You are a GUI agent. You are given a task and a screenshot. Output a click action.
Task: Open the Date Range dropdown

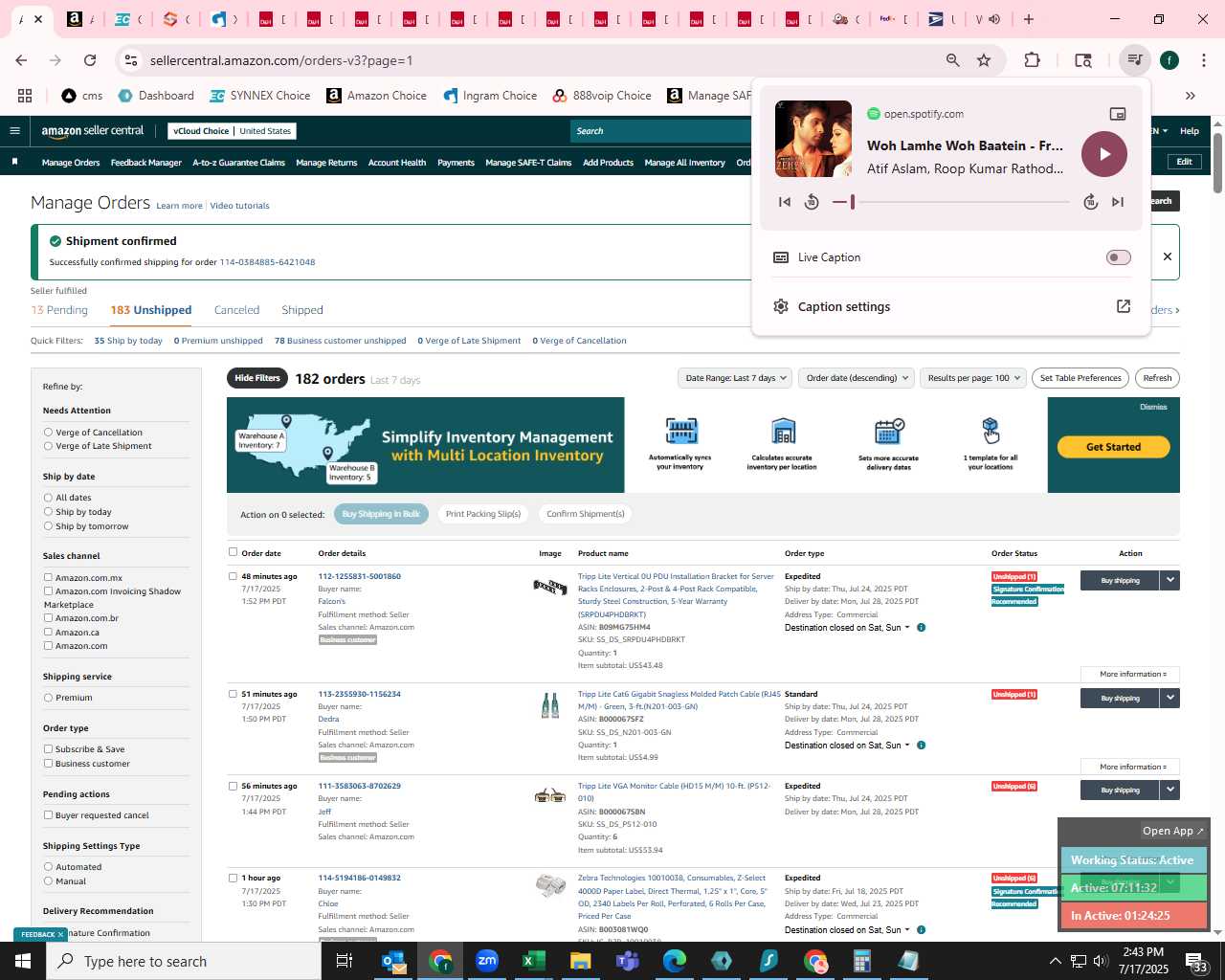click(735, 378)
